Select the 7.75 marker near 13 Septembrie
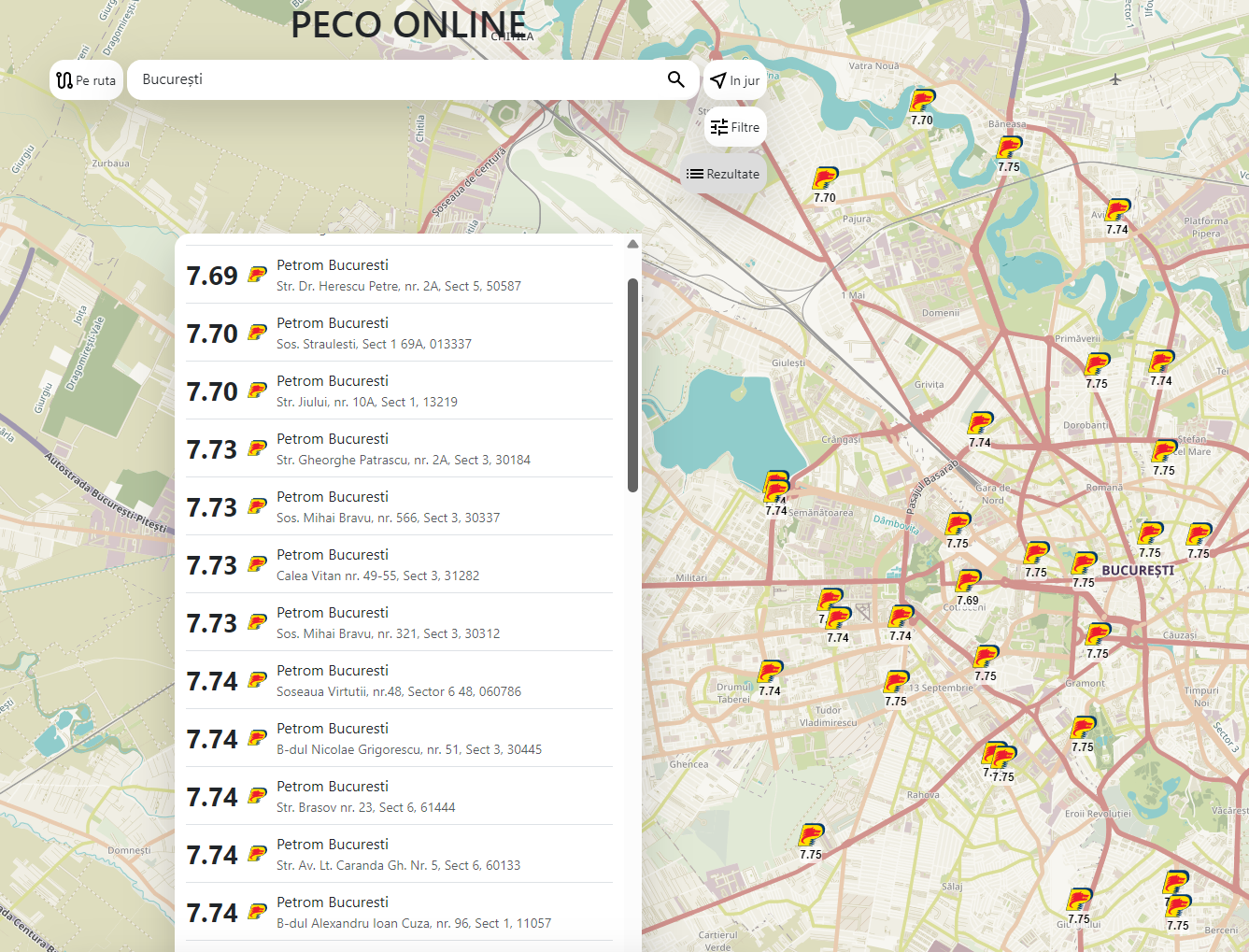This screenshot has width=1249, height=952. click(x=896, y=684)
